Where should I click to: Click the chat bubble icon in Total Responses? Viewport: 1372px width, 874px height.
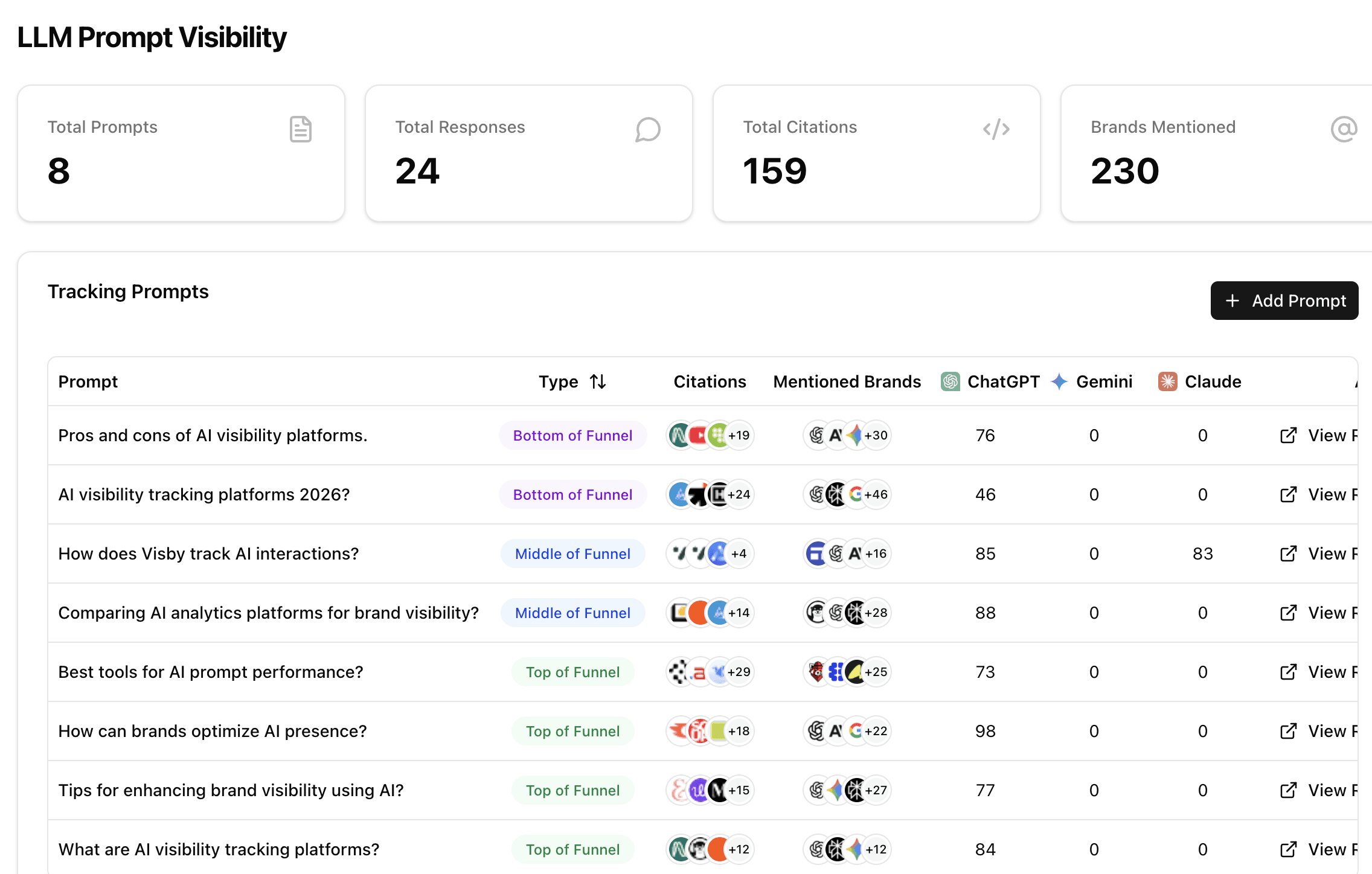(x=647, y=129)
